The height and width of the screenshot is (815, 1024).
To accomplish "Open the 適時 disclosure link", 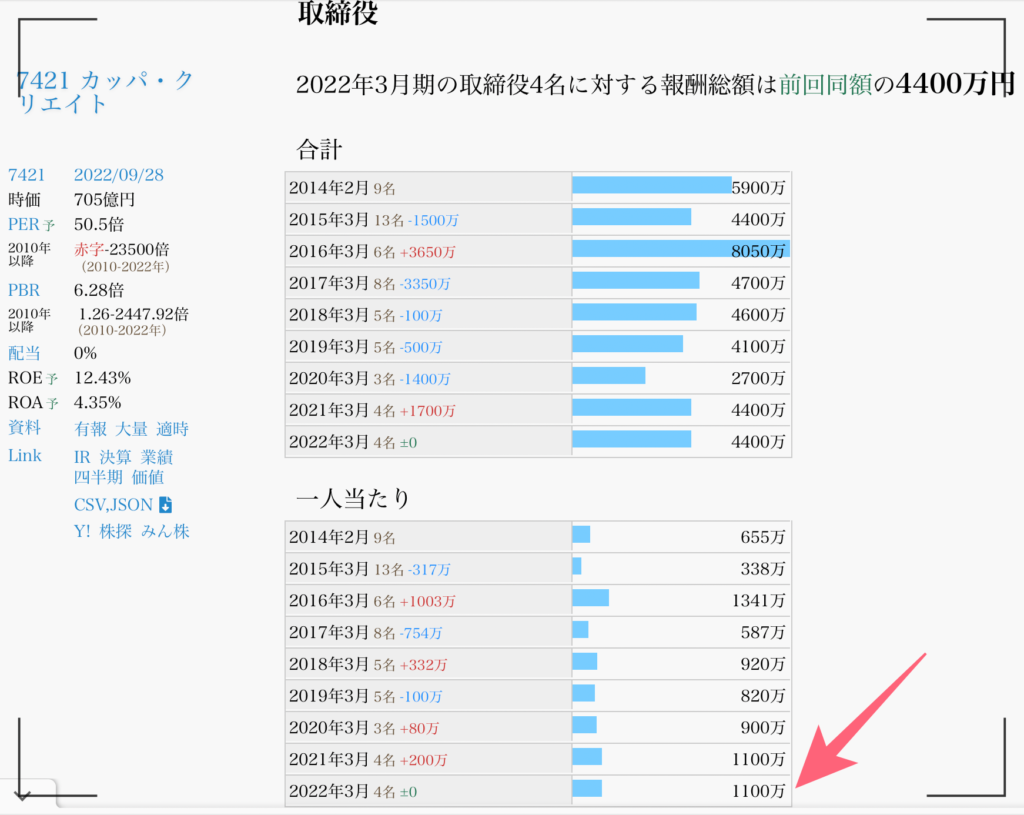I will (x=172, y=429).
